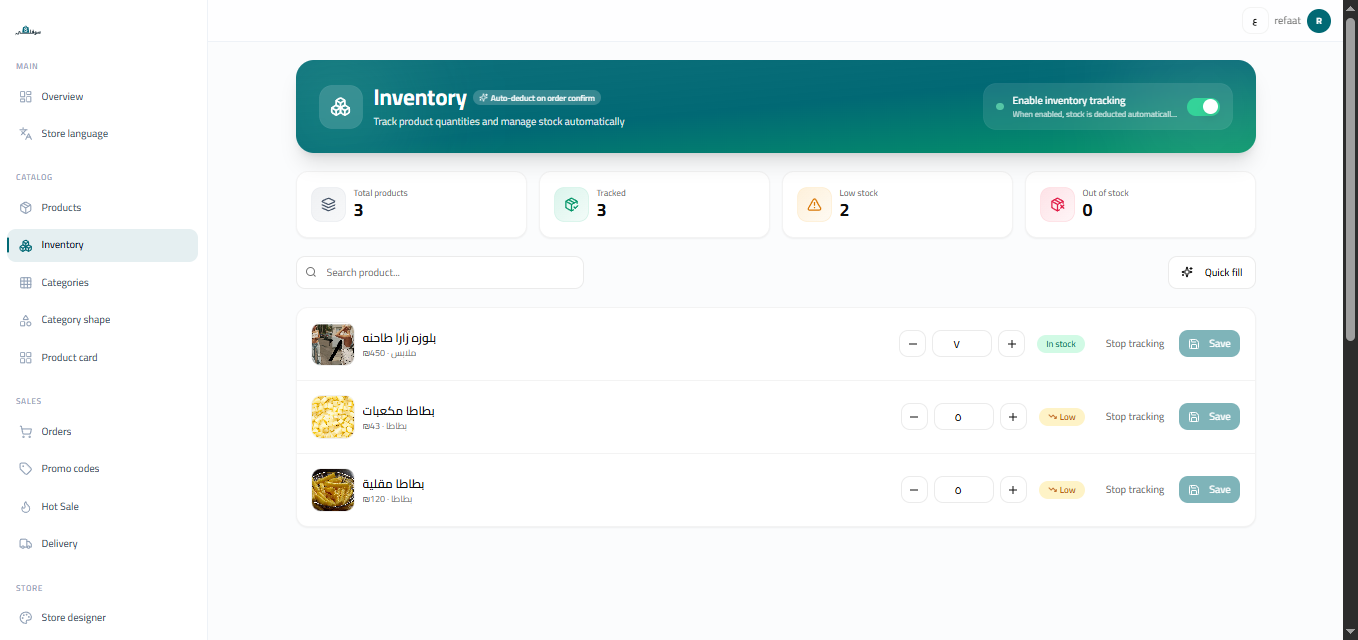Click quantity field of بطاطا مكعبات

(x=964, y=417)
